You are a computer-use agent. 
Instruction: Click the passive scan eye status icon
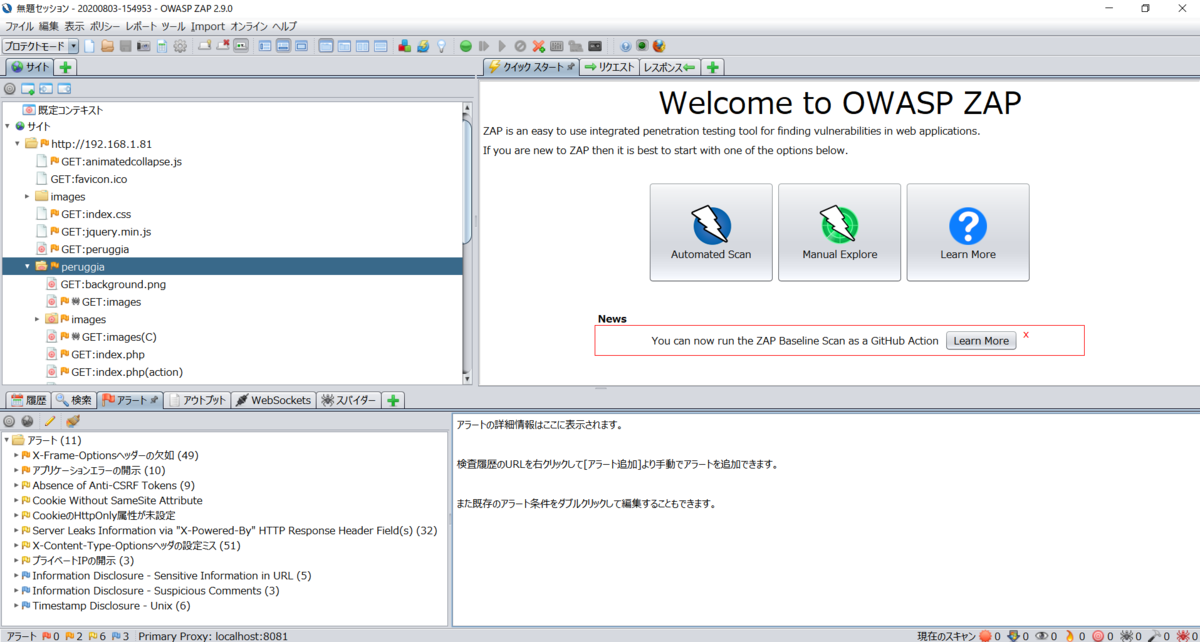[1042, 635]
